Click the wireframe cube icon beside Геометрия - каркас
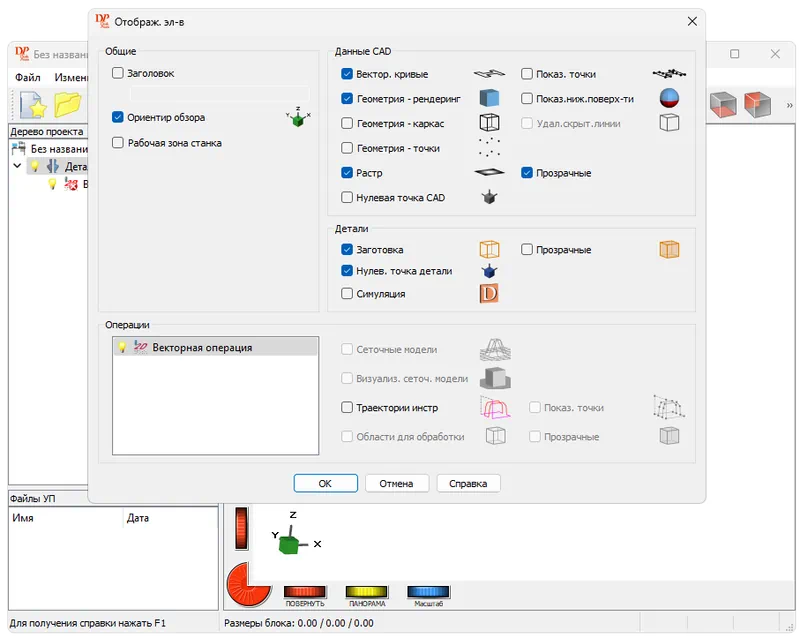This screenshot has height=638, width=800. pyautogui.click(x=489, y=122)
